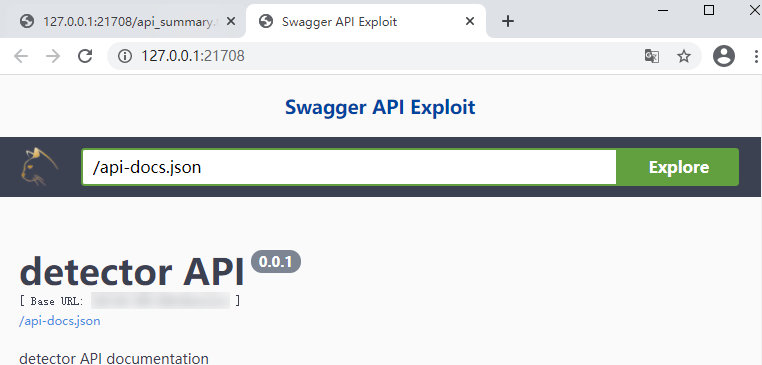Reload the page with the refresh icon

tap(85, 56)
